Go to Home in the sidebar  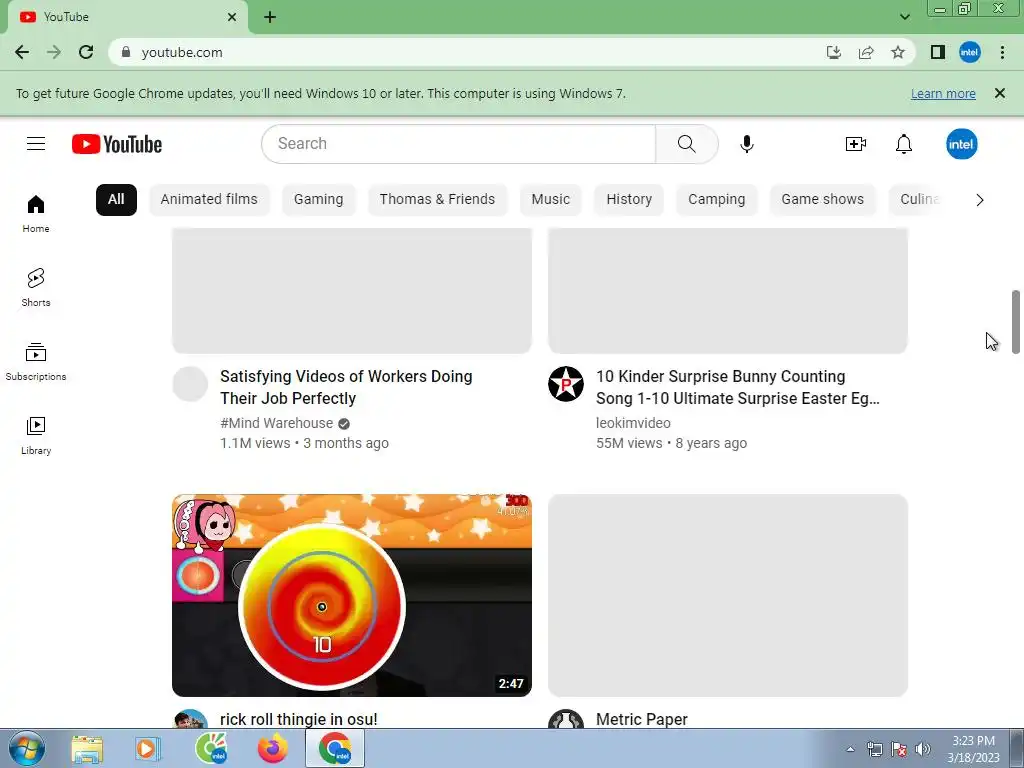(36, 214)
